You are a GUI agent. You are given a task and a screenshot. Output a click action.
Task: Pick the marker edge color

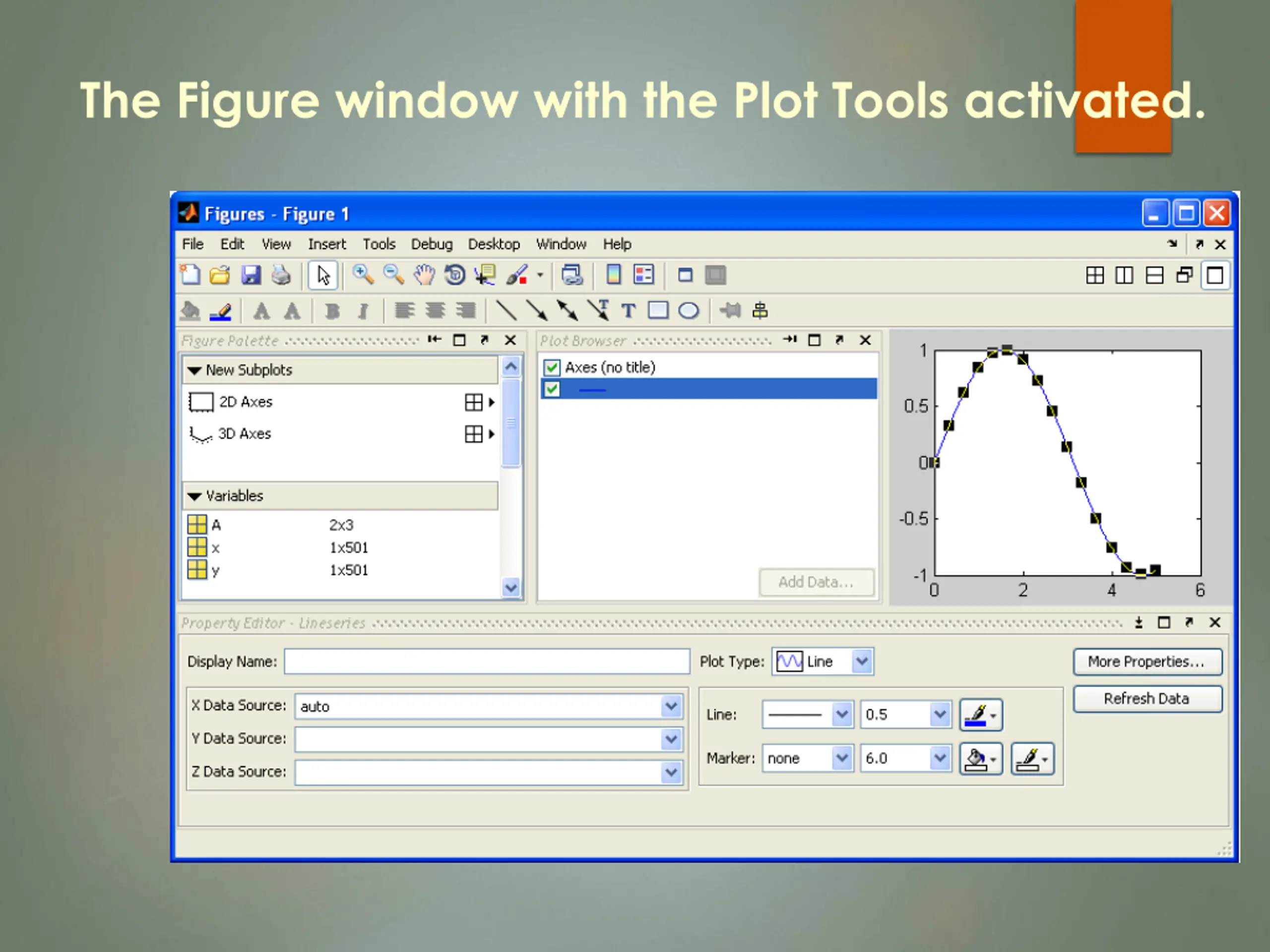(x=1032, y=759)
